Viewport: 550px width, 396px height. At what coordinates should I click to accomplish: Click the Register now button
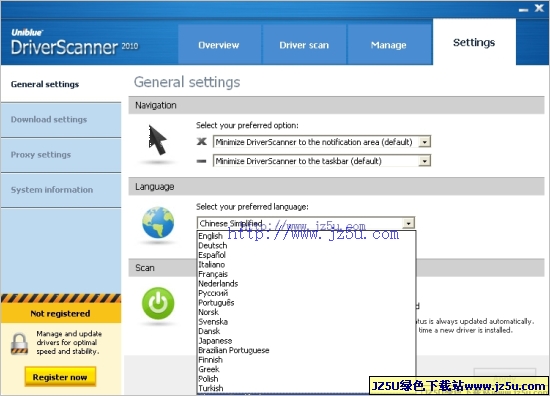(x=60, y=377)
